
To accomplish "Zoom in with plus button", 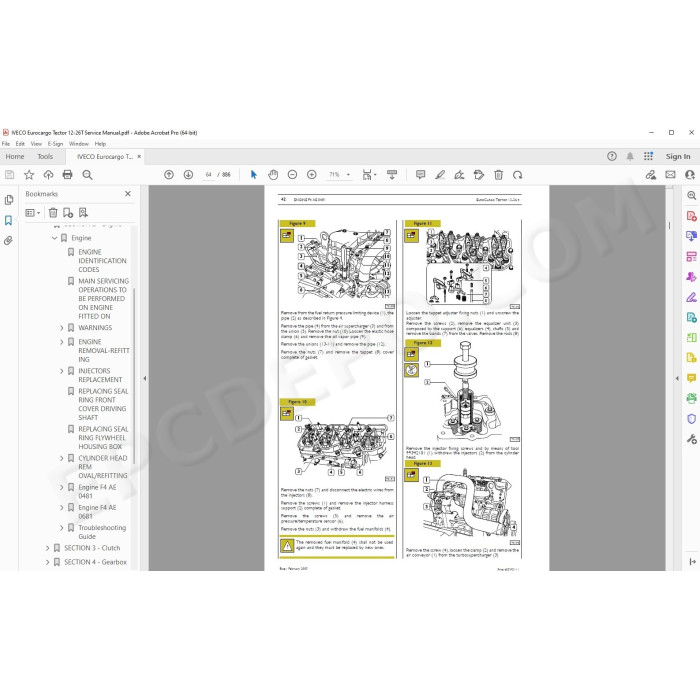I will pos(312,175).
